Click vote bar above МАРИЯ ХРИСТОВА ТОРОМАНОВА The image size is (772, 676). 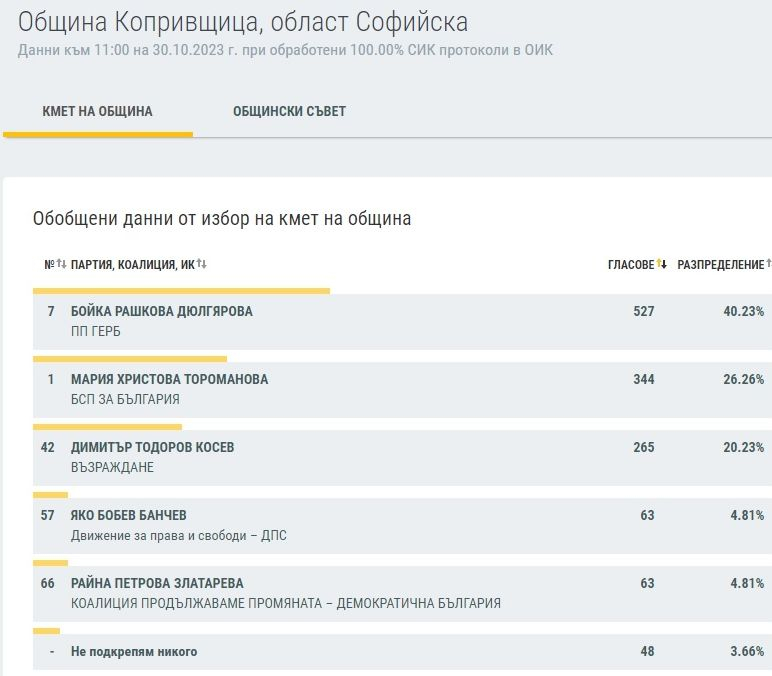[130, 359]
